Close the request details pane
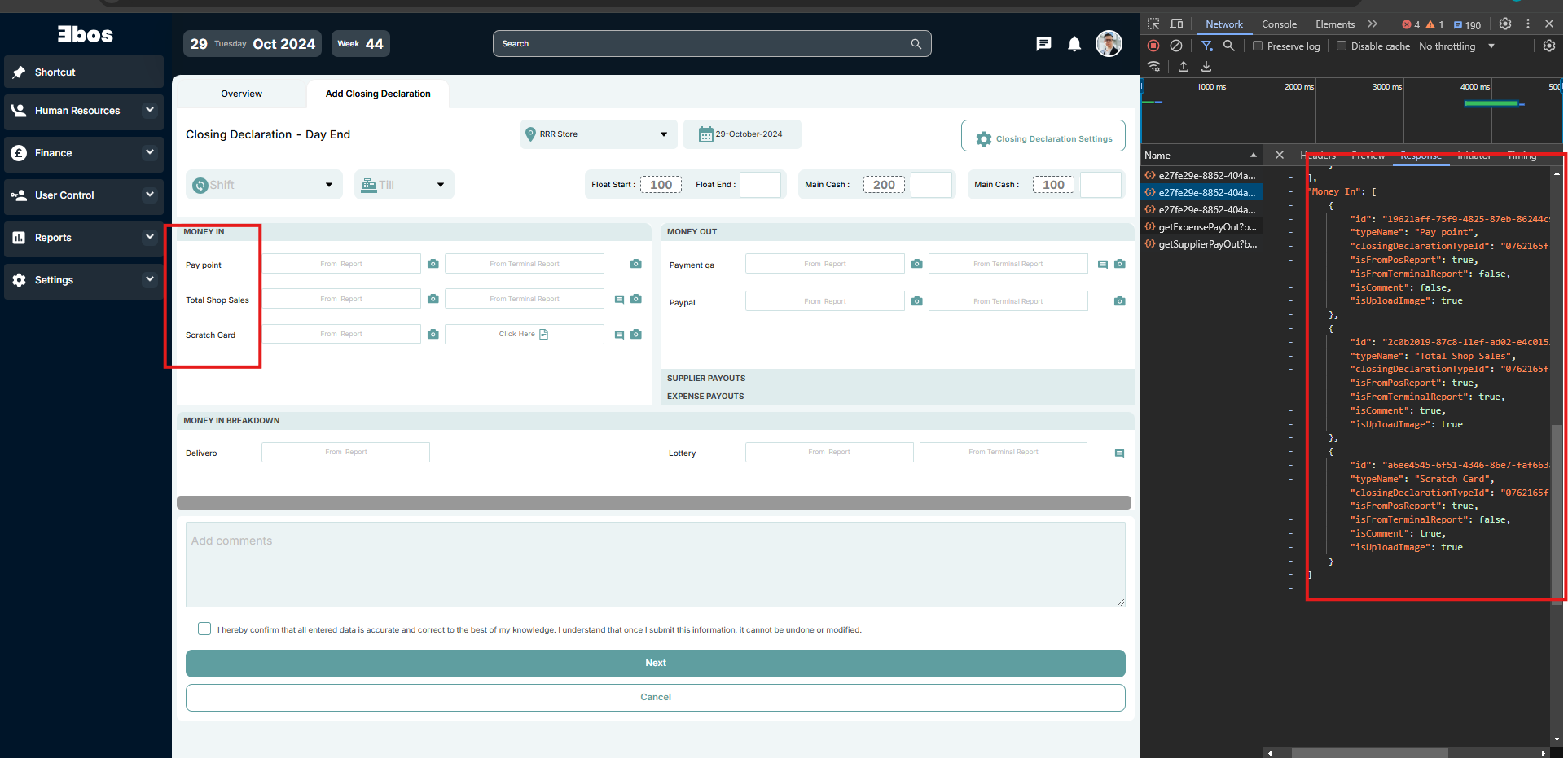The height and width of the screenshot is (758, 1568). point(1280,155)
